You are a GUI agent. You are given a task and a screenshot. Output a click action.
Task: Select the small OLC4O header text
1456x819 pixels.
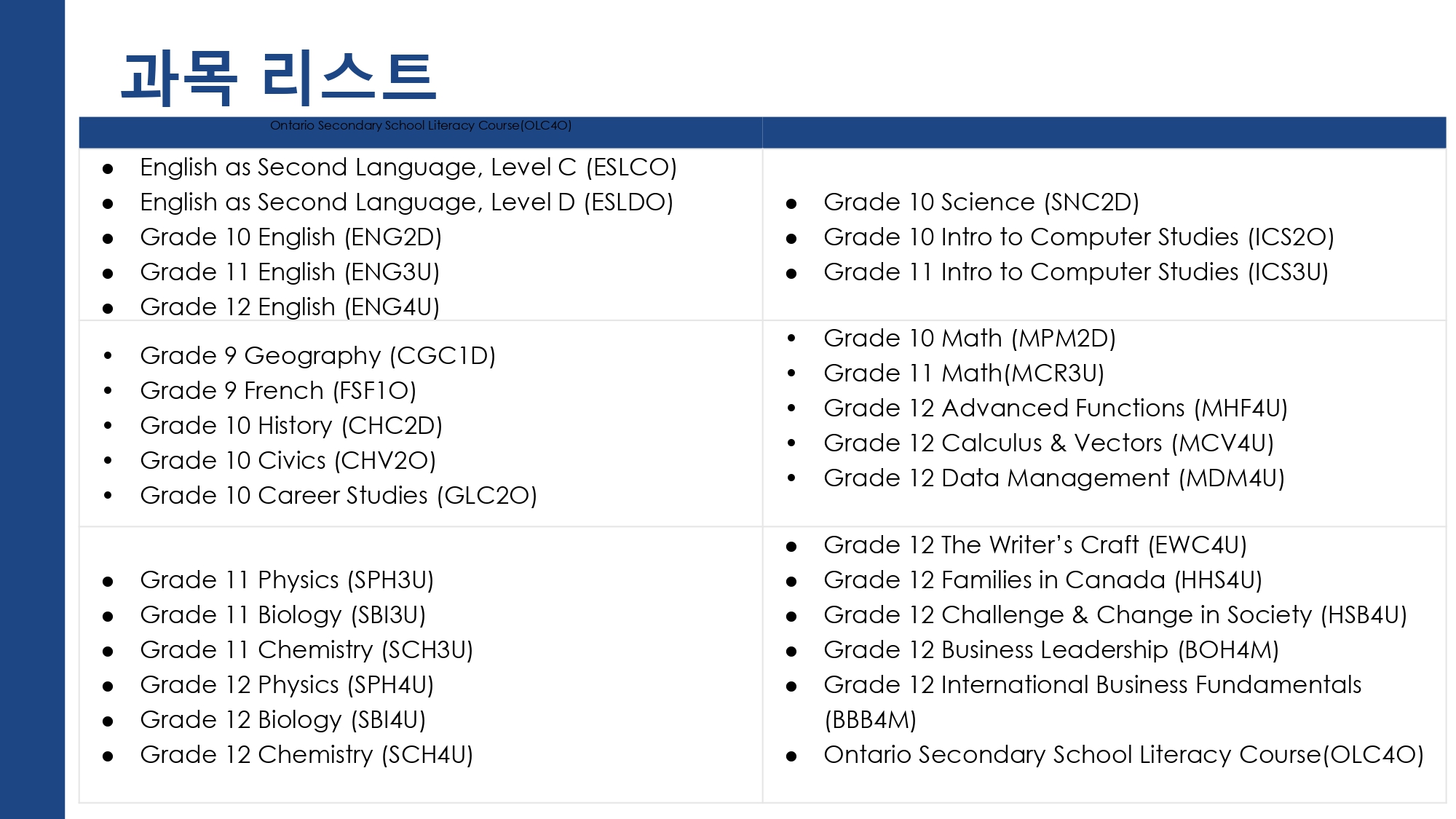(421, 125)
